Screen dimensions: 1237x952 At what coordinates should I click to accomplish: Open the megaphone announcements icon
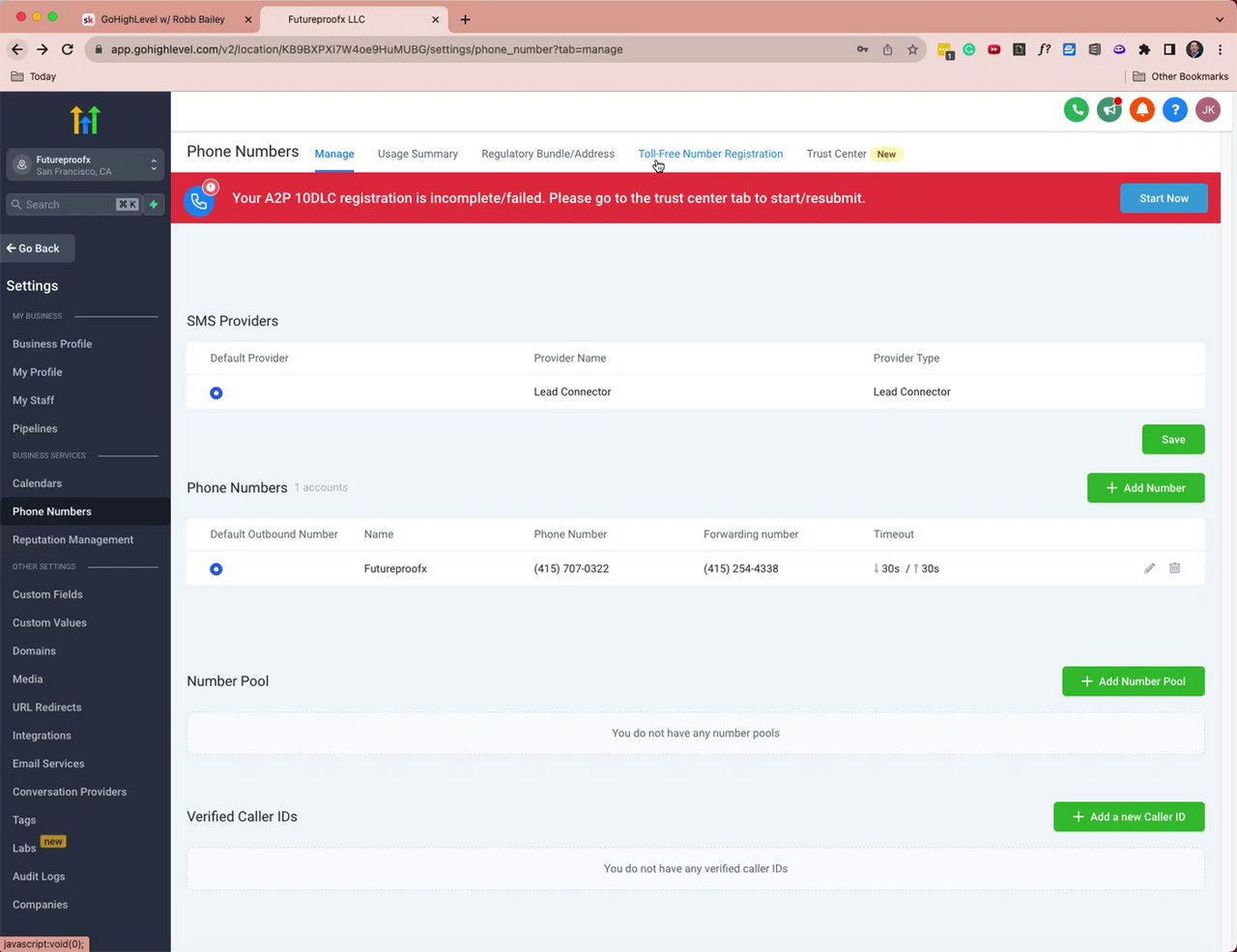coord(1108,110)
